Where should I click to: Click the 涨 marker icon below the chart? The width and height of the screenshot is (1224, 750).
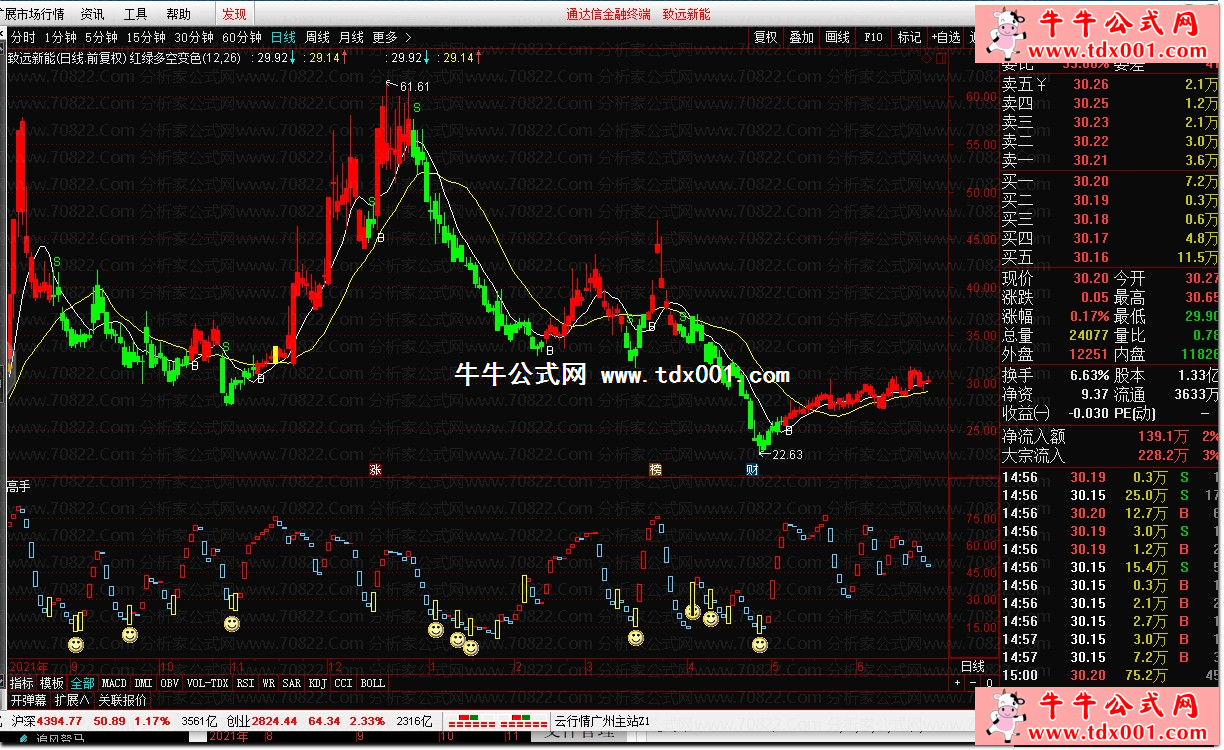(x=376, y=469)
